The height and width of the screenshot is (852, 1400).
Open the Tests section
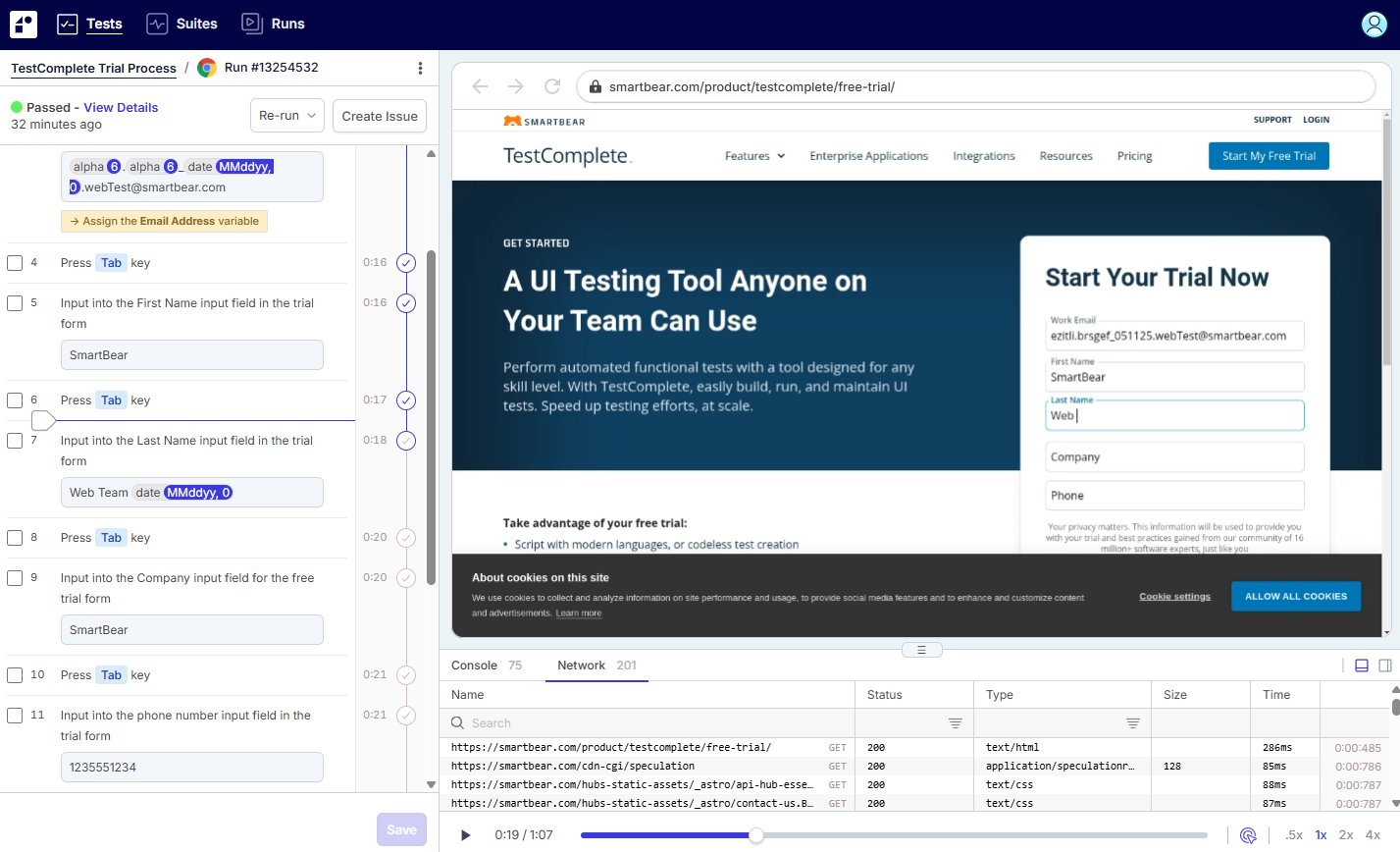90,24
